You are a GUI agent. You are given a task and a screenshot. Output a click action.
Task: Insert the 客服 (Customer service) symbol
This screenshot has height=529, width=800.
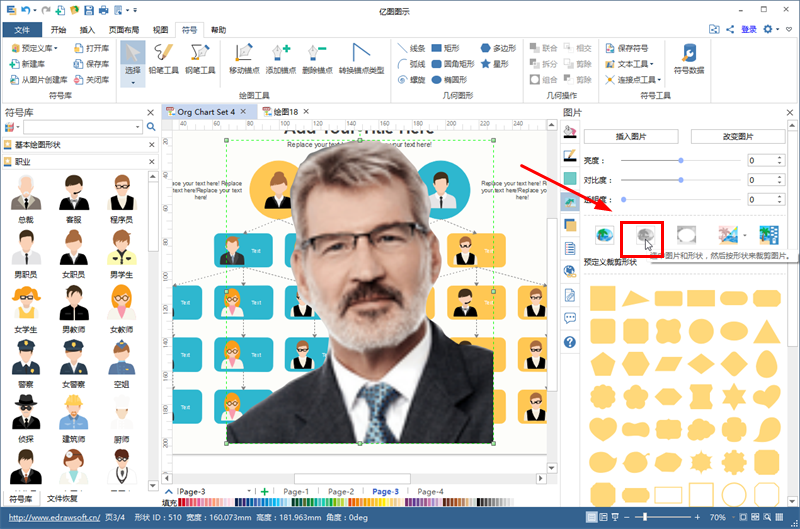tap(72, 191)
